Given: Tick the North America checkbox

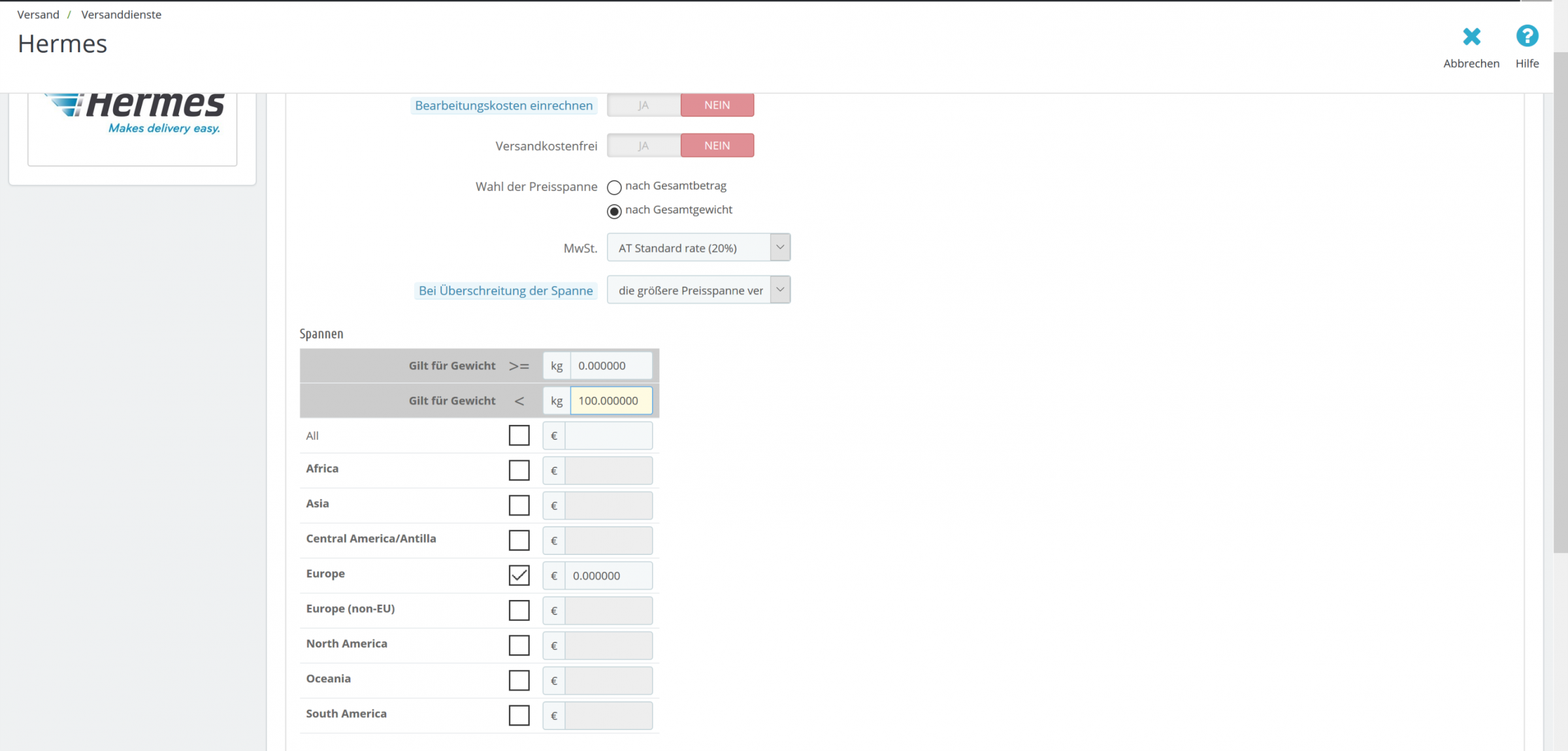Looking at the screenshot, I should pos(519,645).
